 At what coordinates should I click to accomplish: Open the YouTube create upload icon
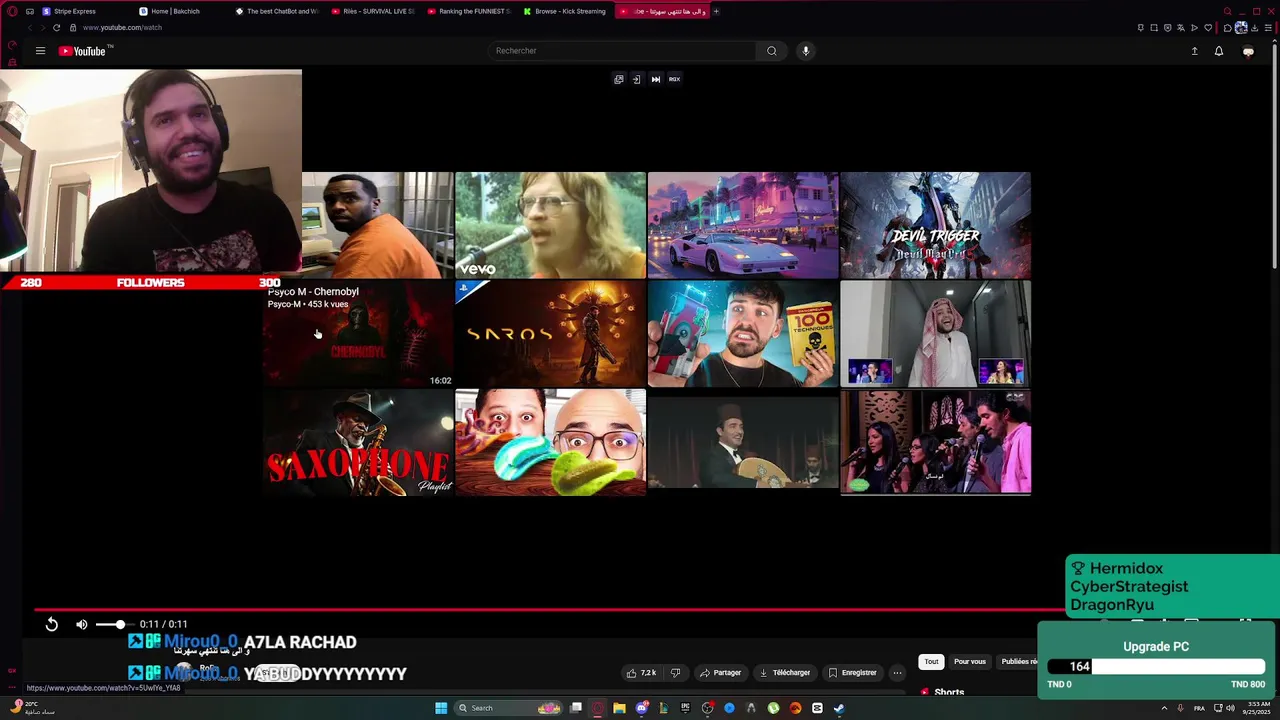click(1194, 51)
